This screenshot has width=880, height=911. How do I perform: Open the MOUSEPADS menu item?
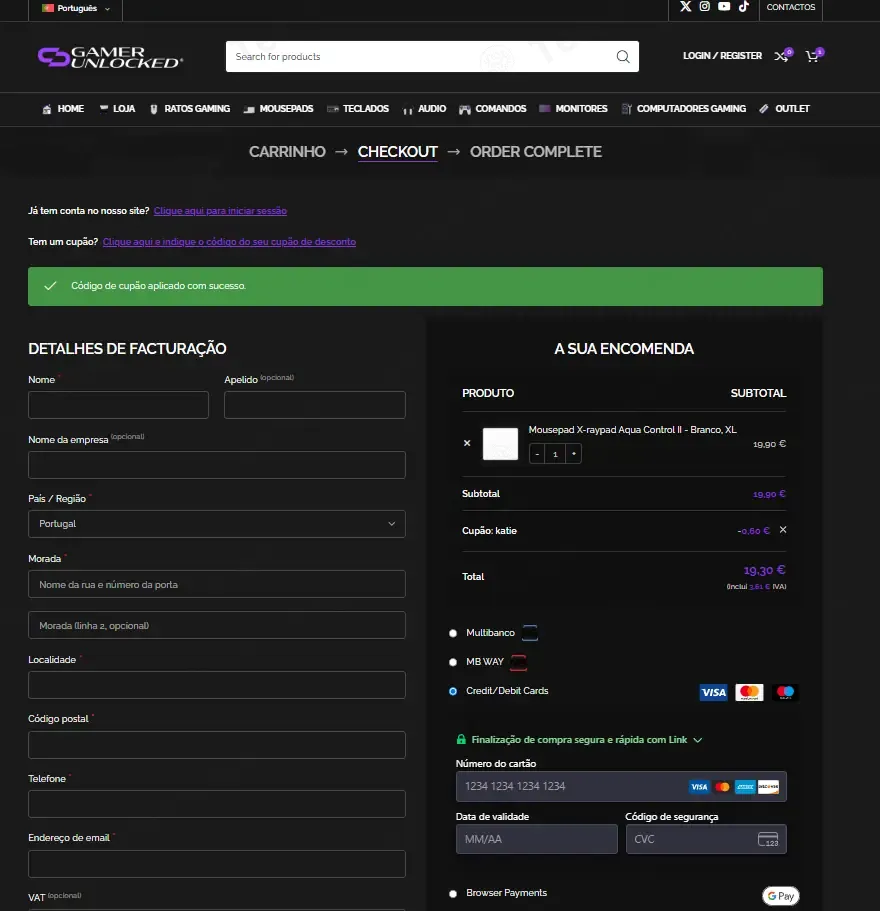coord(279,109)
